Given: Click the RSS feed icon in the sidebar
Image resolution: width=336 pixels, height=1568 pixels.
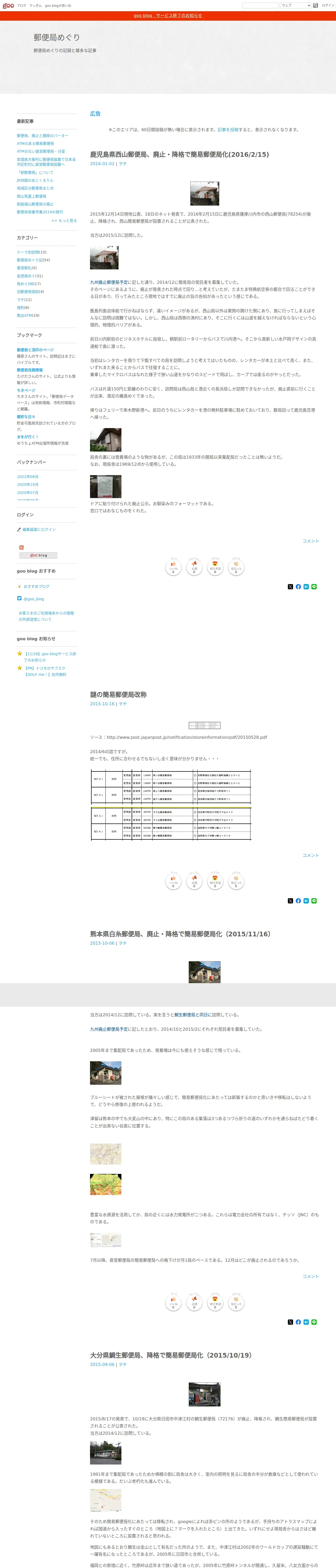Looking at the screenshot, I should [x=21, y=547].
